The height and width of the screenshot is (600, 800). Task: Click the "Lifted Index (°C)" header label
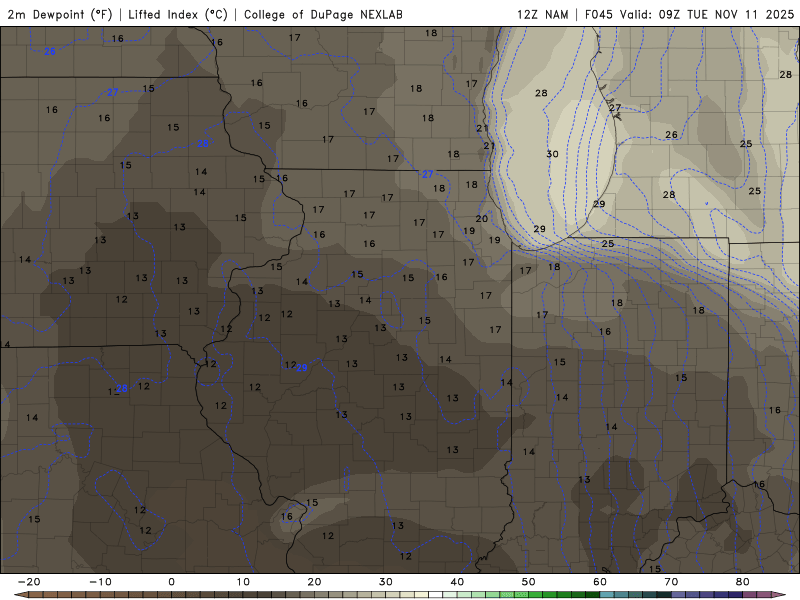178,14
